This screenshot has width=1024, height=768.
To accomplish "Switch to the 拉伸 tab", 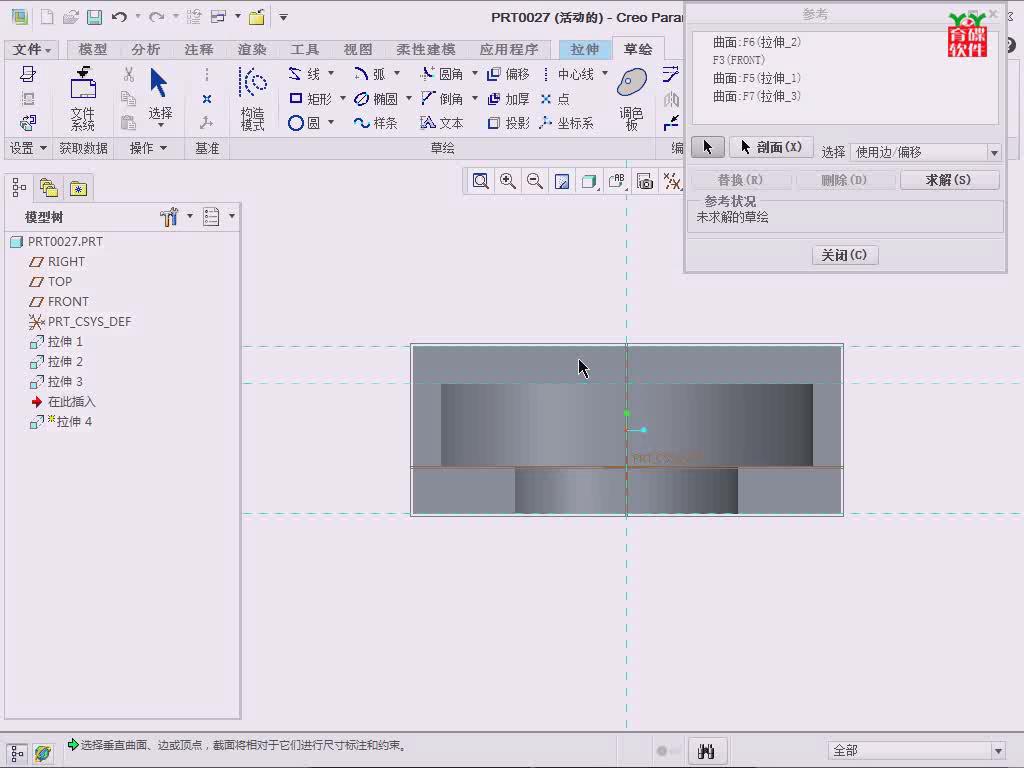I will click(x=584, y=50).
